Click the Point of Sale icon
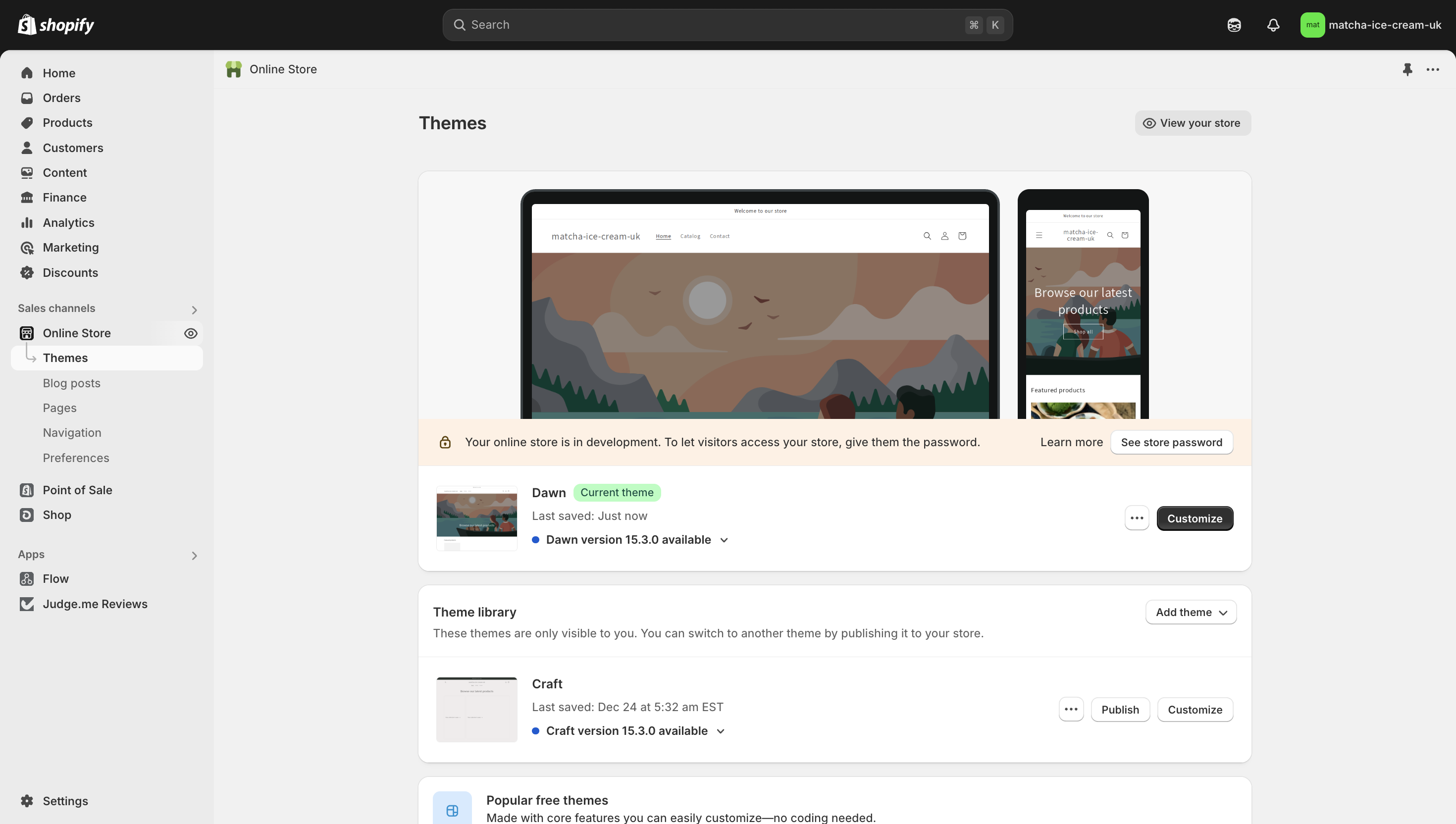This screenshot has width=1456, height=824. [27, 490]
